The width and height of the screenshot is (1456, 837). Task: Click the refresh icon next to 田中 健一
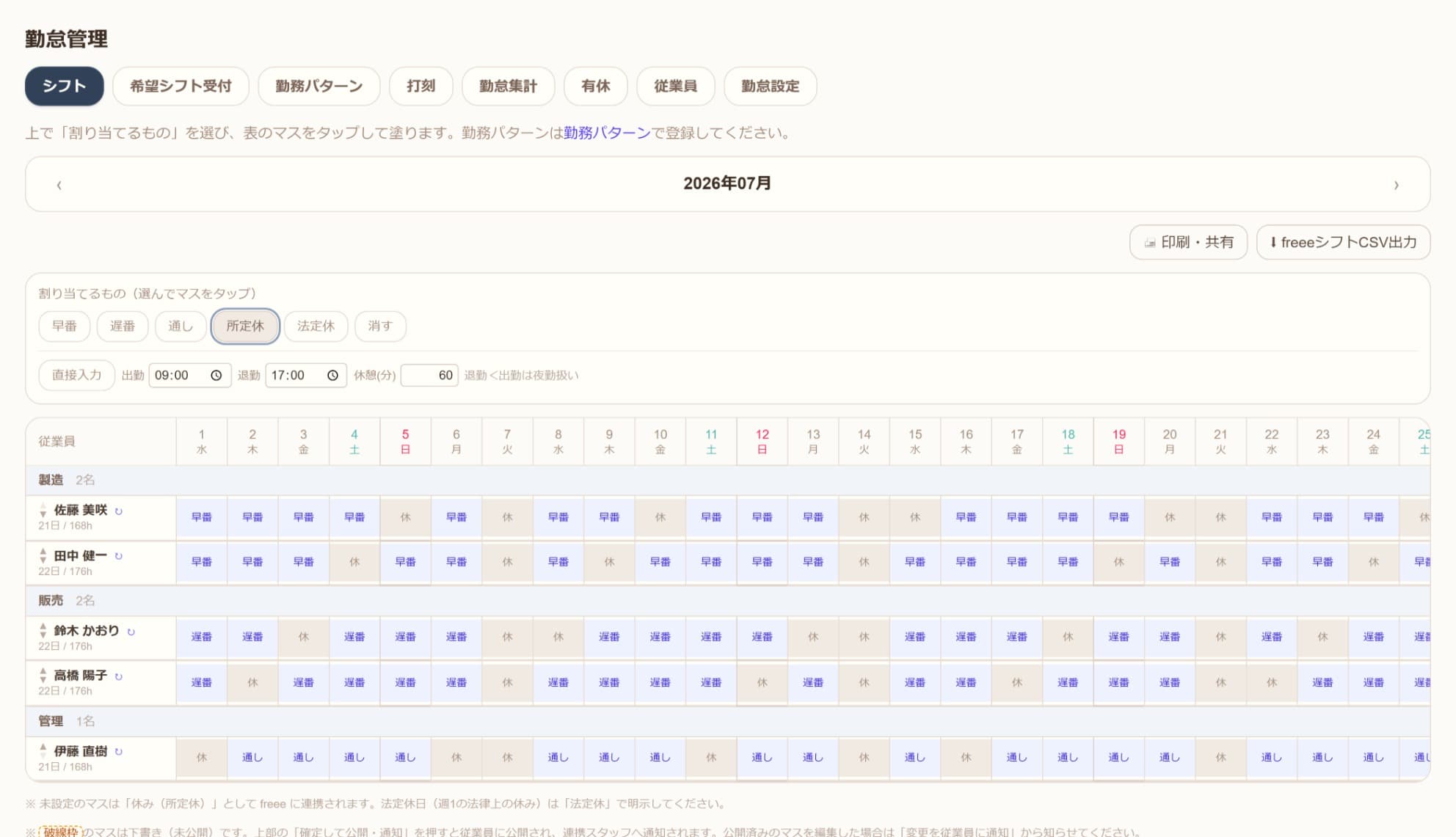[119, 556]
